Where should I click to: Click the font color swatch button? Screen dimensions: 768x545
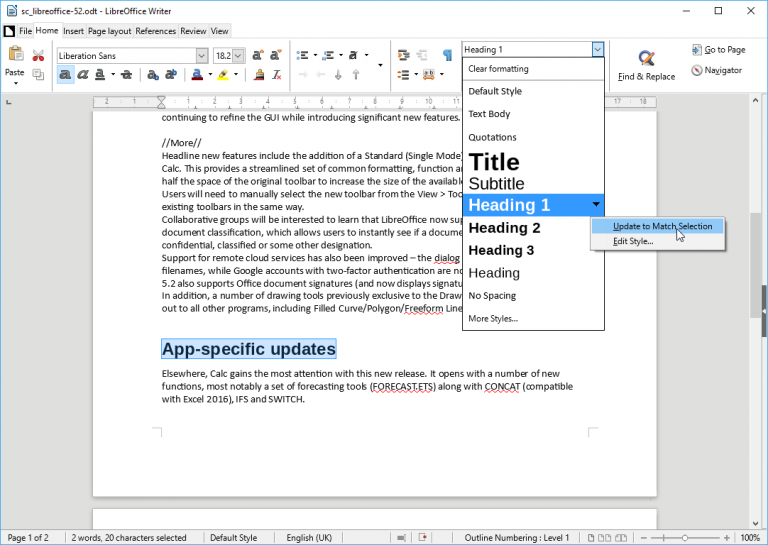[x=196, y=75]
